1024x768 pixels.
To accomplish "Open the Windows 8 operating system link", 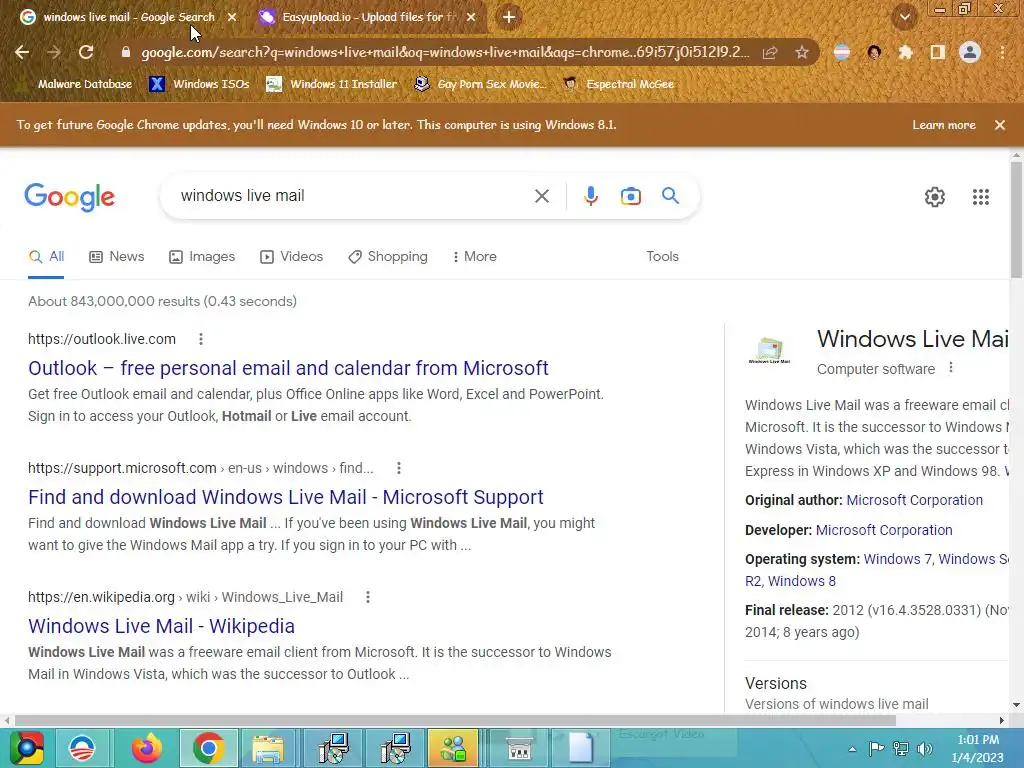I will (x=801, y=581).
